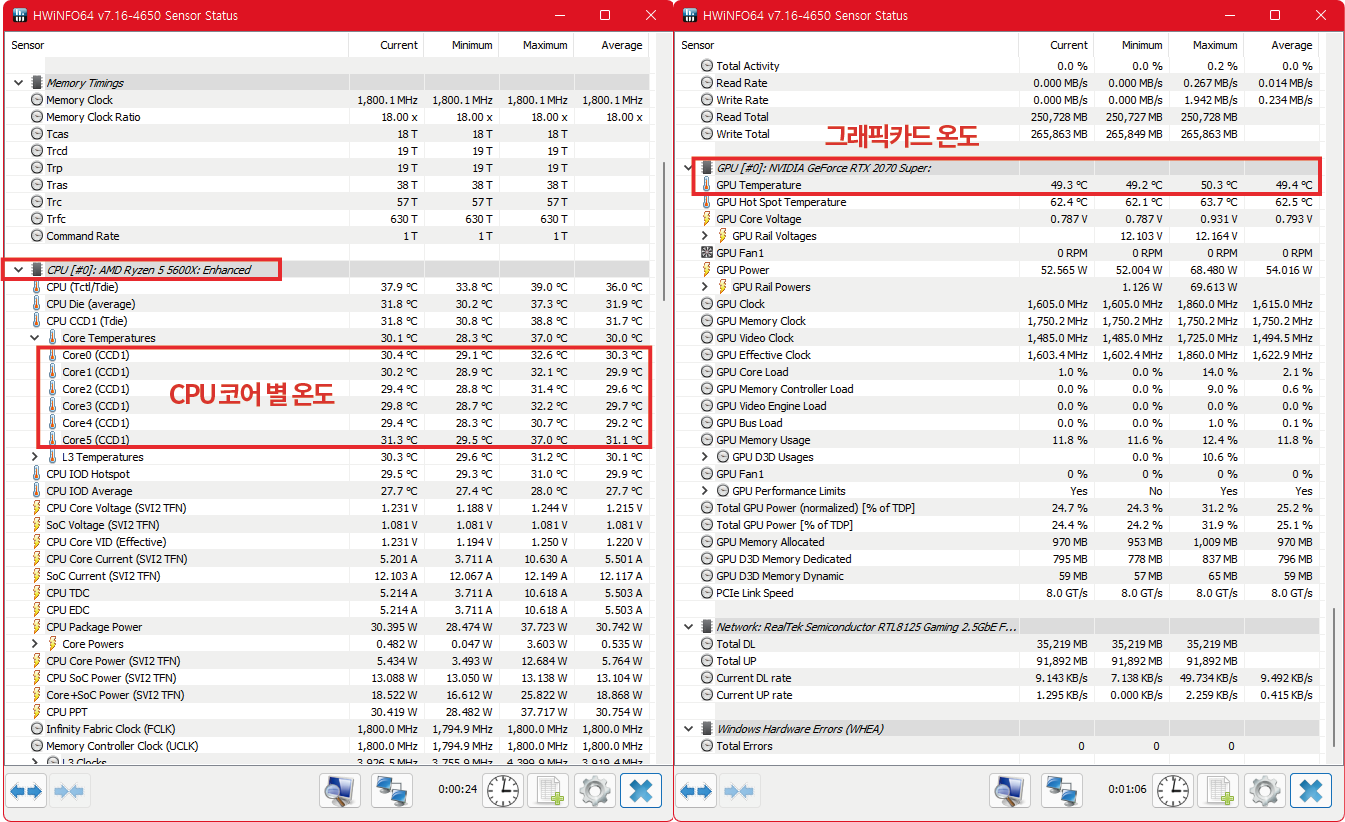Click Sensor column header in right window

click(847, 45)
